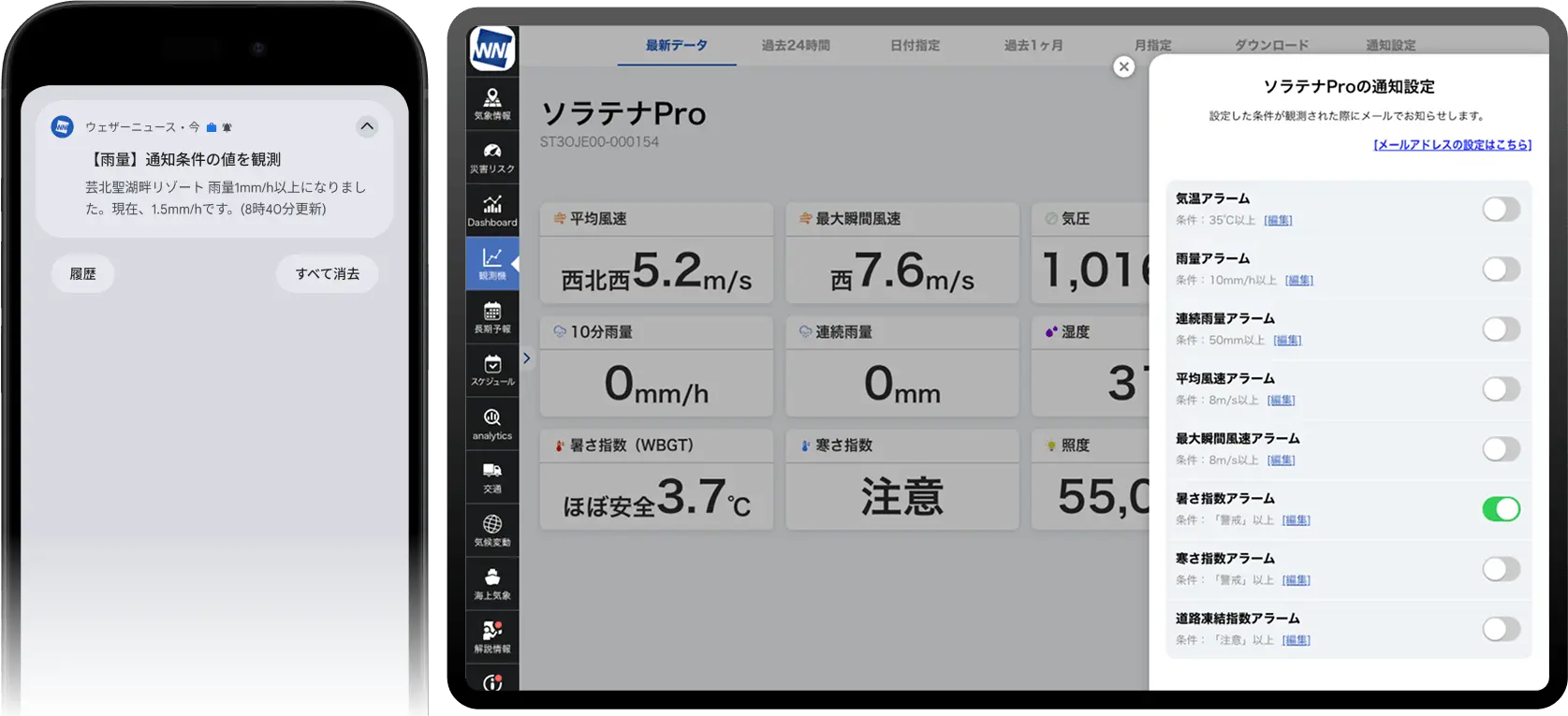Expand the sidebar with arrow handle

click(x=526, y=358)
